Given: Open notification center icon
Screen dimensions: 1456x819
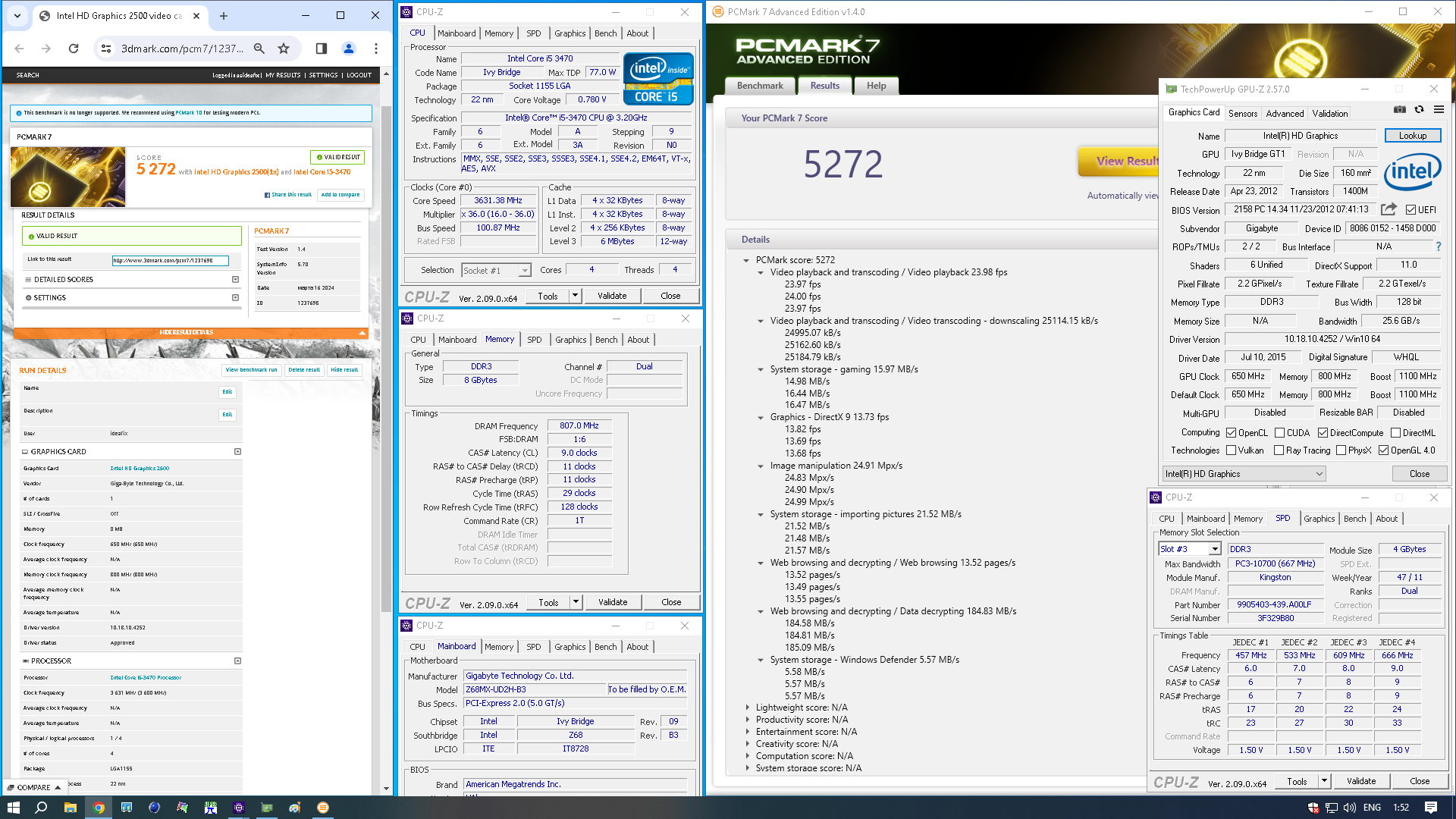Looking at the screenshot, I should coord(1431,808).
